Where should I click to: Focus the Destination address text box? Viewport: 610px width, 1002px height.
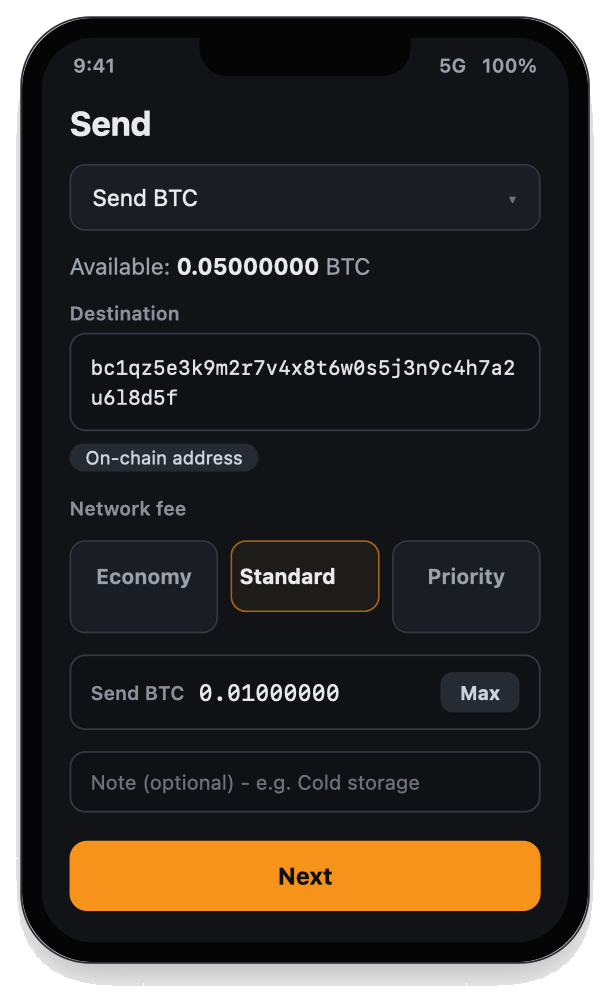pyautogui.click(x=305, y=382)
